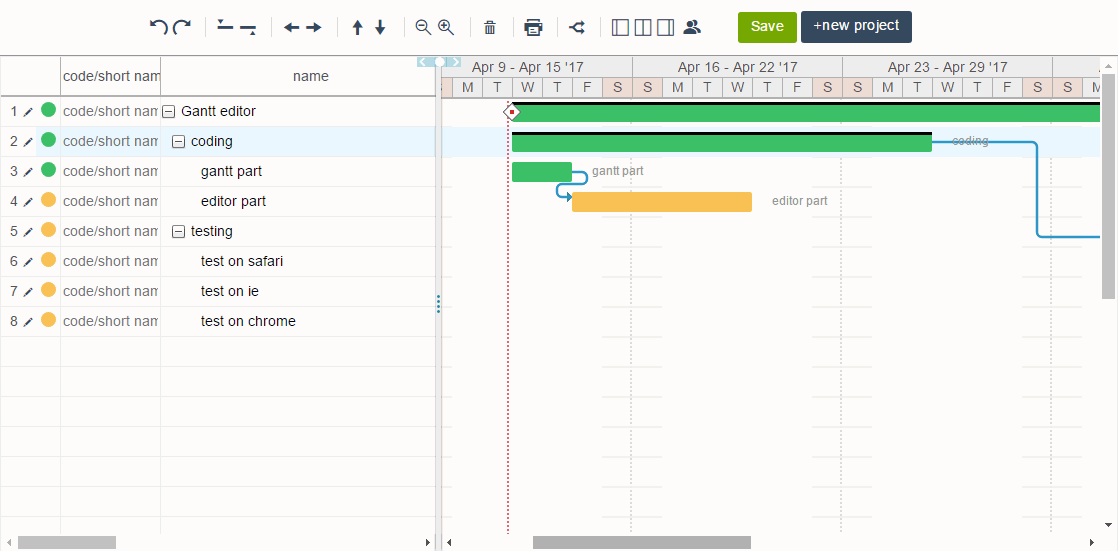Click the code field in the testing row

pos(111,232)
